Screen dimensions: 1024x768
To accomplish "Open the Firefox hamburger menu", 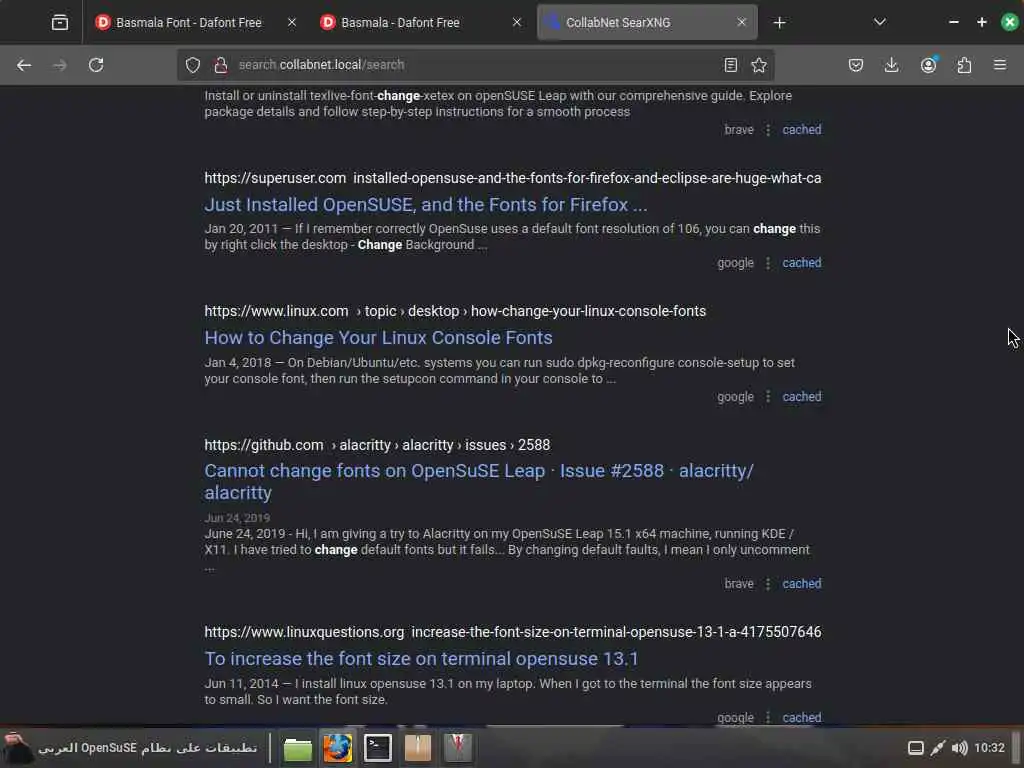I will (x=1000, y=65).
